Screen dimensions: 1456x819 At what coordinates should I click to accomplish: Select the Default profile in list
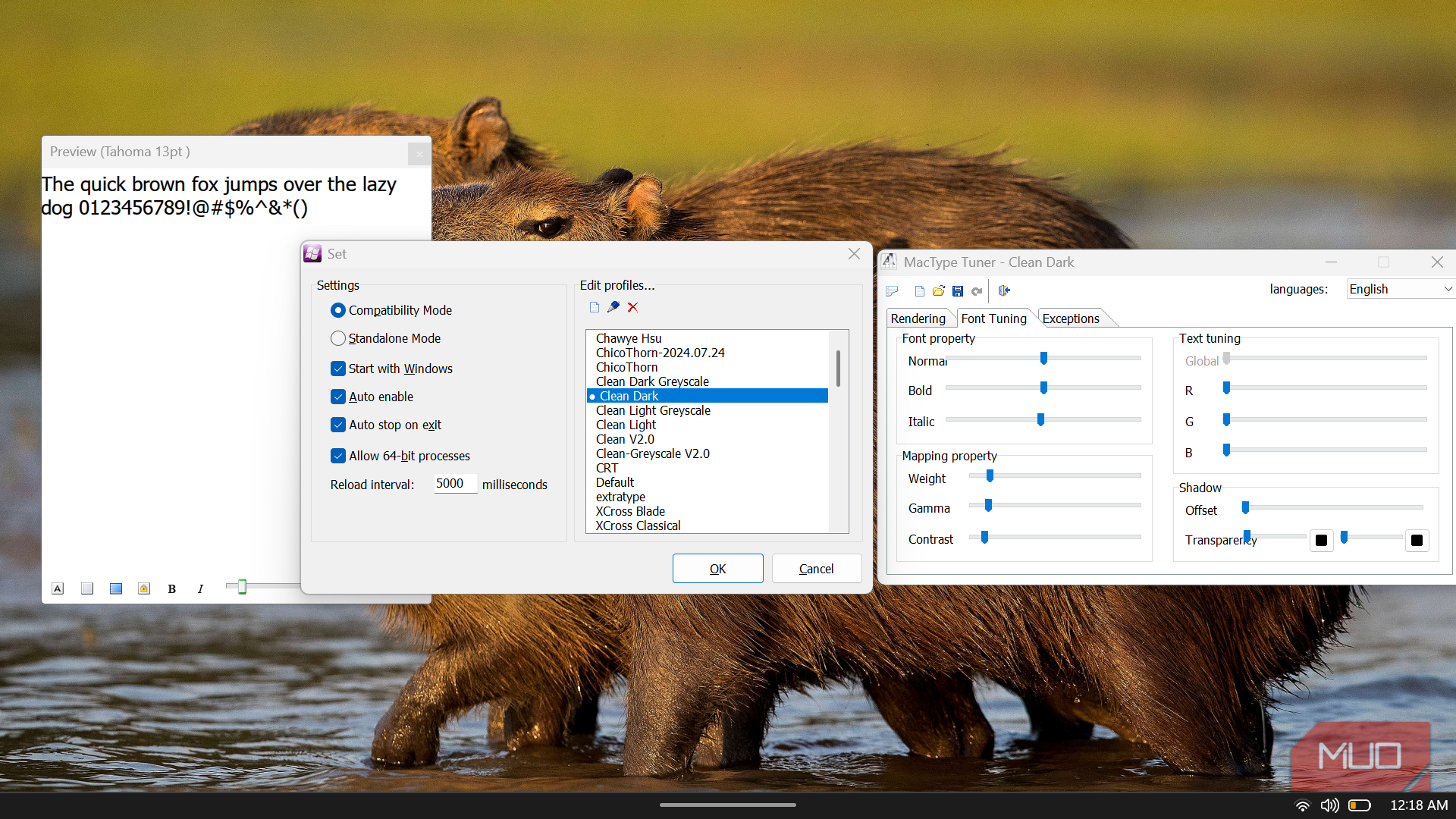tap(614, 482)
